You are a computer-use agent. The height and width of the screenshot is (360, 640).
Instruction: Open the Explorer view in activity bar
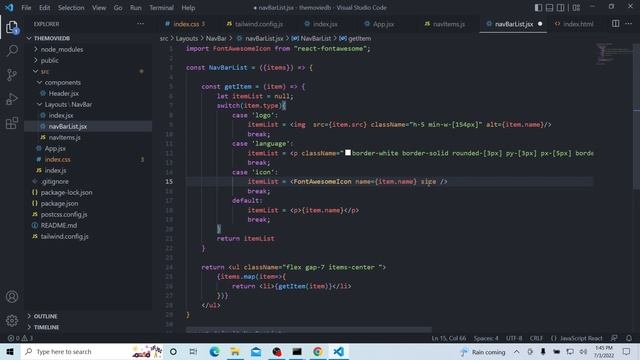12,27
